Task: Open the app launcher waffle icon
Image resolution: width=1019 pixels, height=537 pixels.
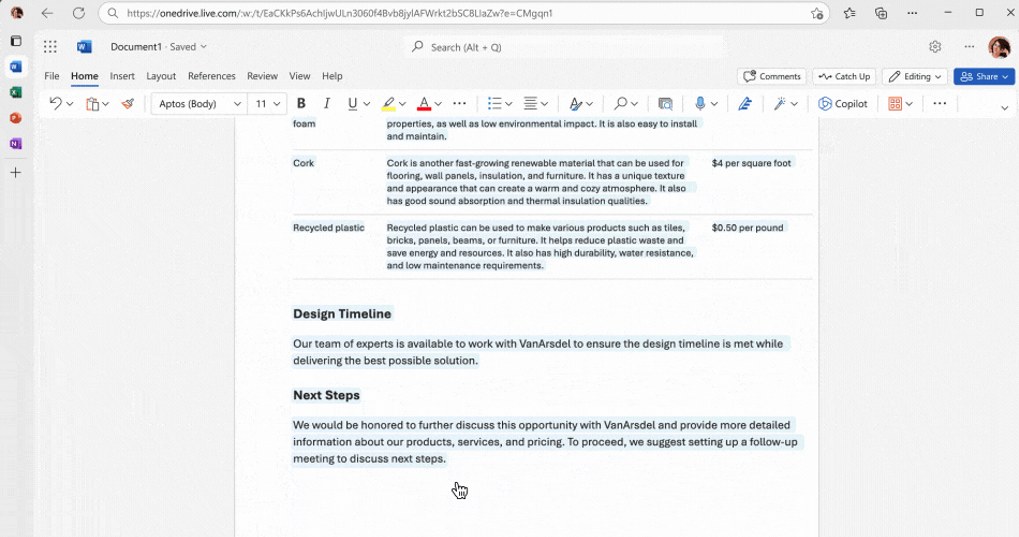Action: 50,47
